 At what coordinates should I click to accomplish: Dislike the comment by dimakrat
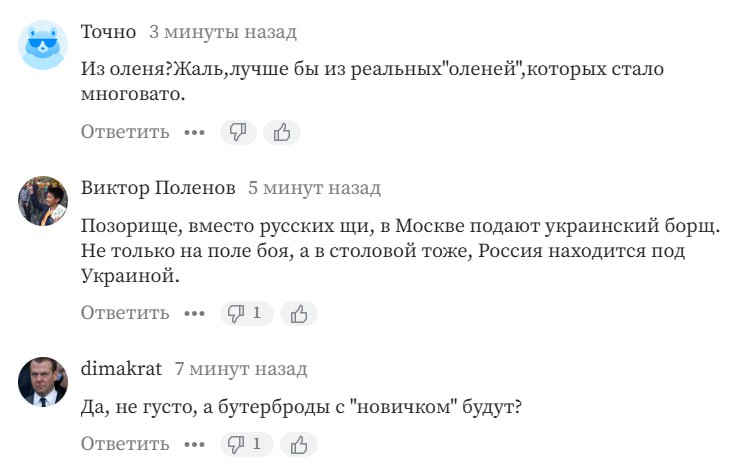[x=247, y=443]
